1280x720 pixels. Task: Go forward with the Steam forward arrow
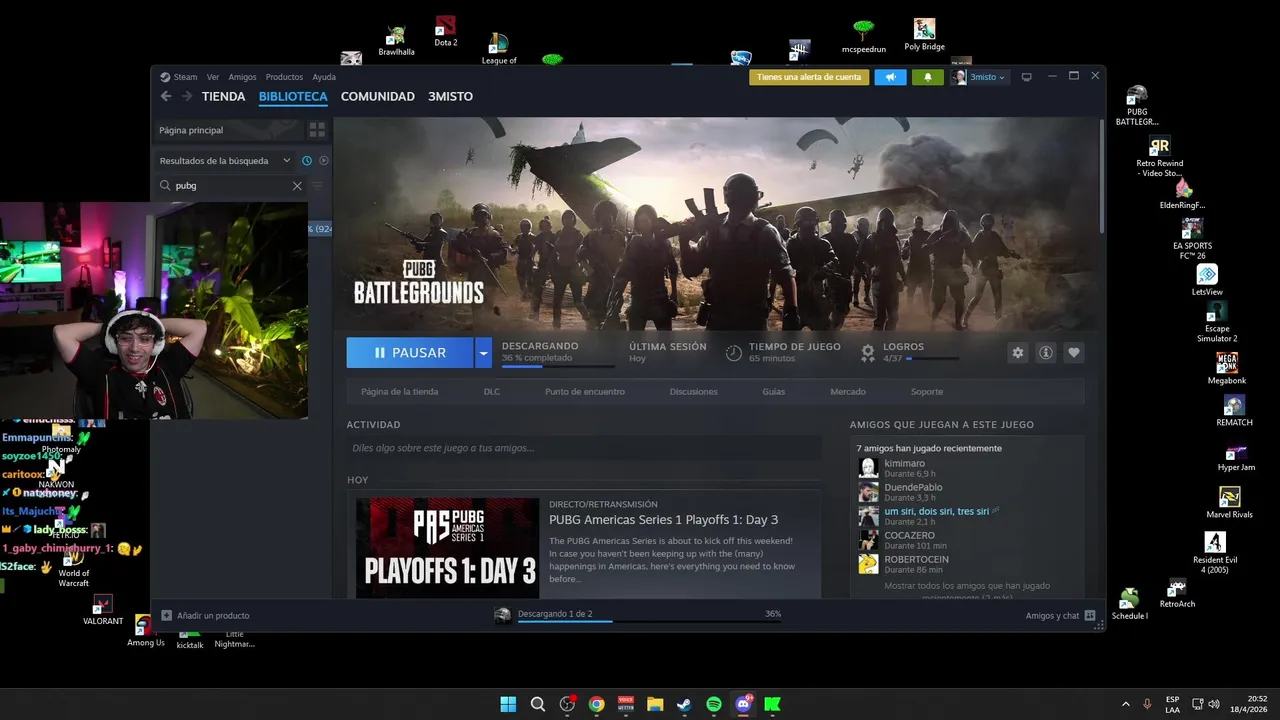[186, 97]
